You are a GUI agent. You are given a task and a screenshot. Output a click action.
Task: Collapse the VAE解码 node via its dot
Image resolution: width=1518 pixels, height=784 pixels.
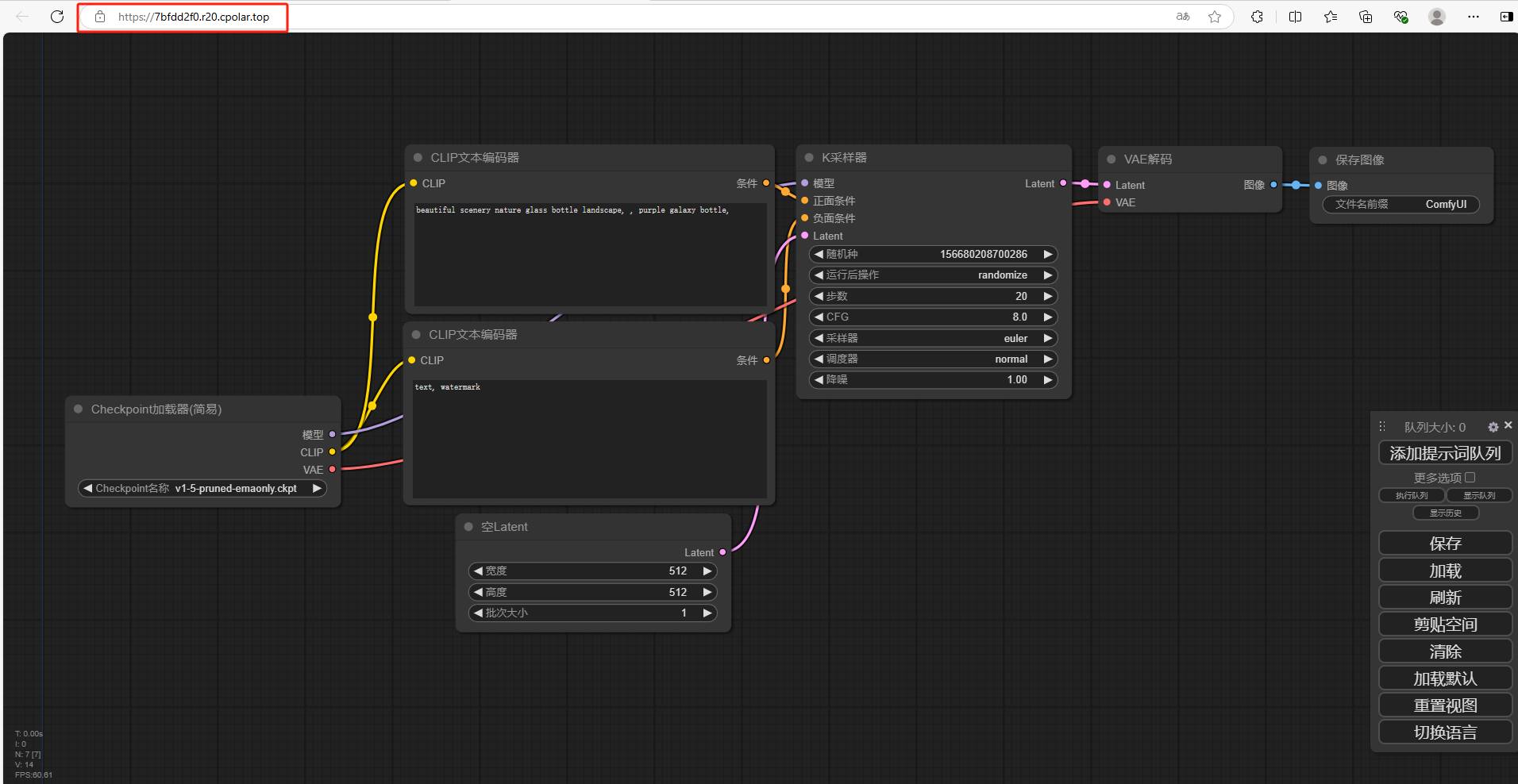click(1112, 159)
